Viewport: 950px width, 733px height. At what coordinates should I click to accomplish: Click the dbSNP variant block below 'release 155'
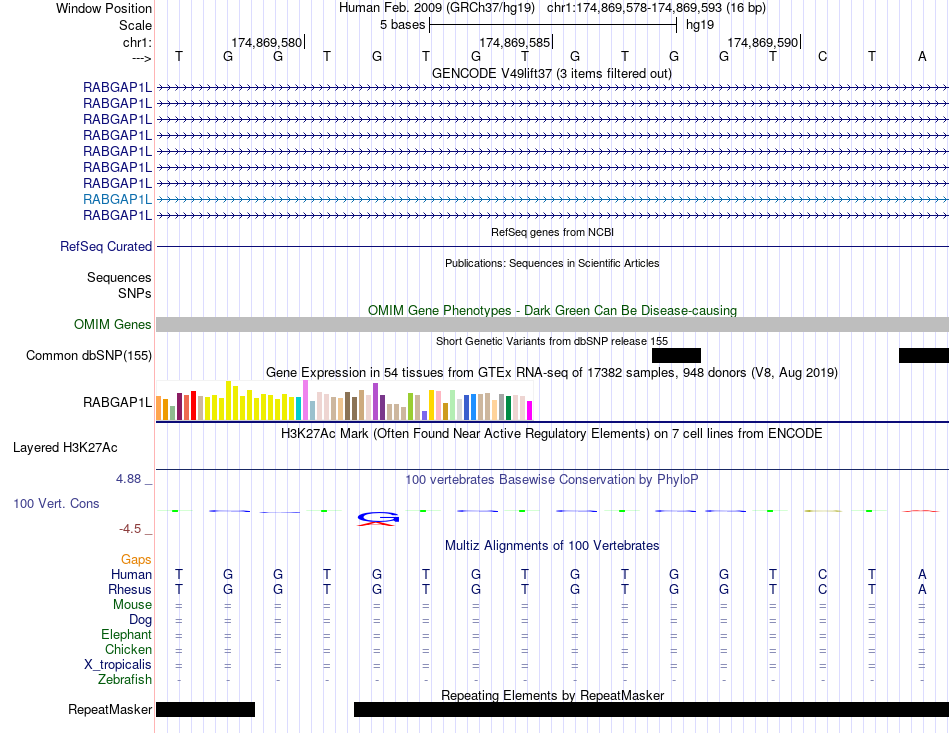(676, 356)
